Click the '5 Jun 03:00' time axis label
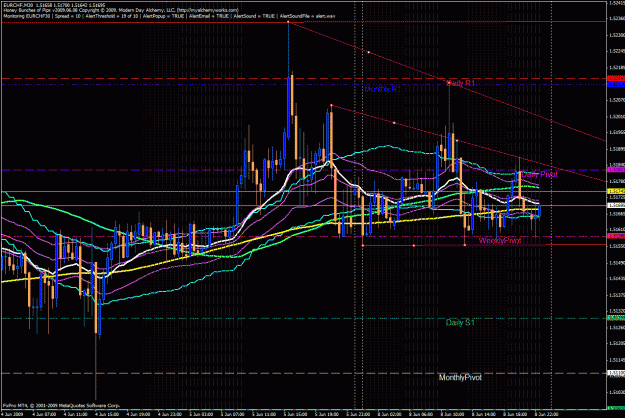Image resolution: width=625 pixels, height=418 pixels. [201, 414]
